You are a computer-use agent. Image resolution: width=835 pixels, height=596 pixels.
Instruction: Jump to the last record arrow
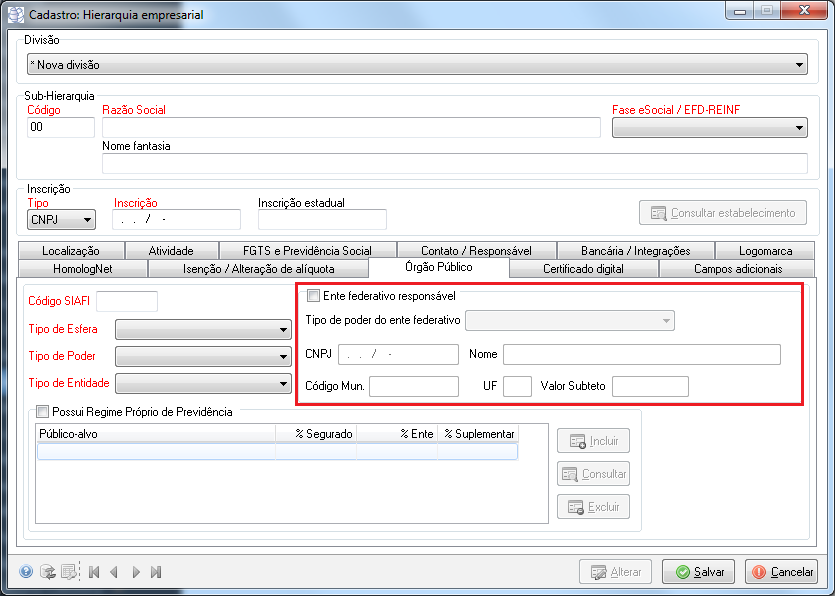156,572
